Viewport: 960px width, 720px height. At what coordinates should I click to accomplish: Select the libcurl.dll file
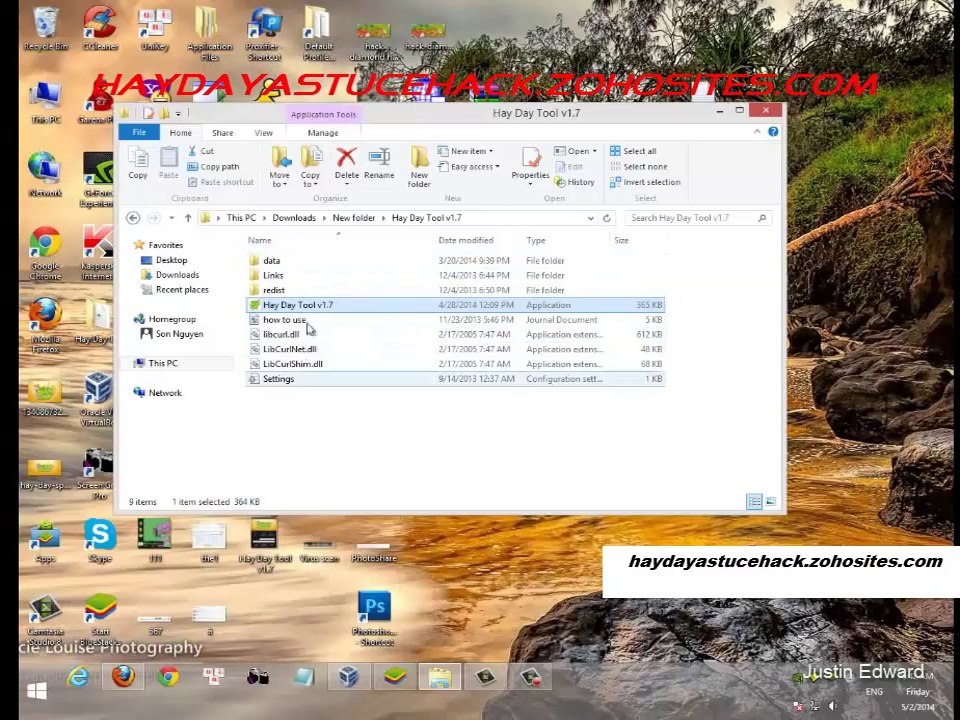point(455,334)
